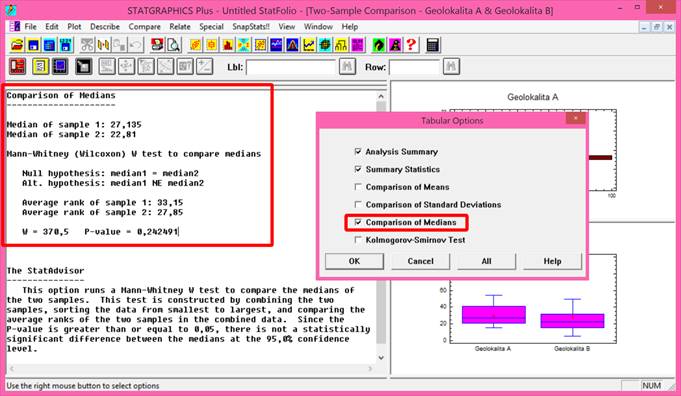Open the print preview magnifier icon
Image resolution: width=681 pixels, height=396 pixels.
pyautogui.click(x=173, y=45)
